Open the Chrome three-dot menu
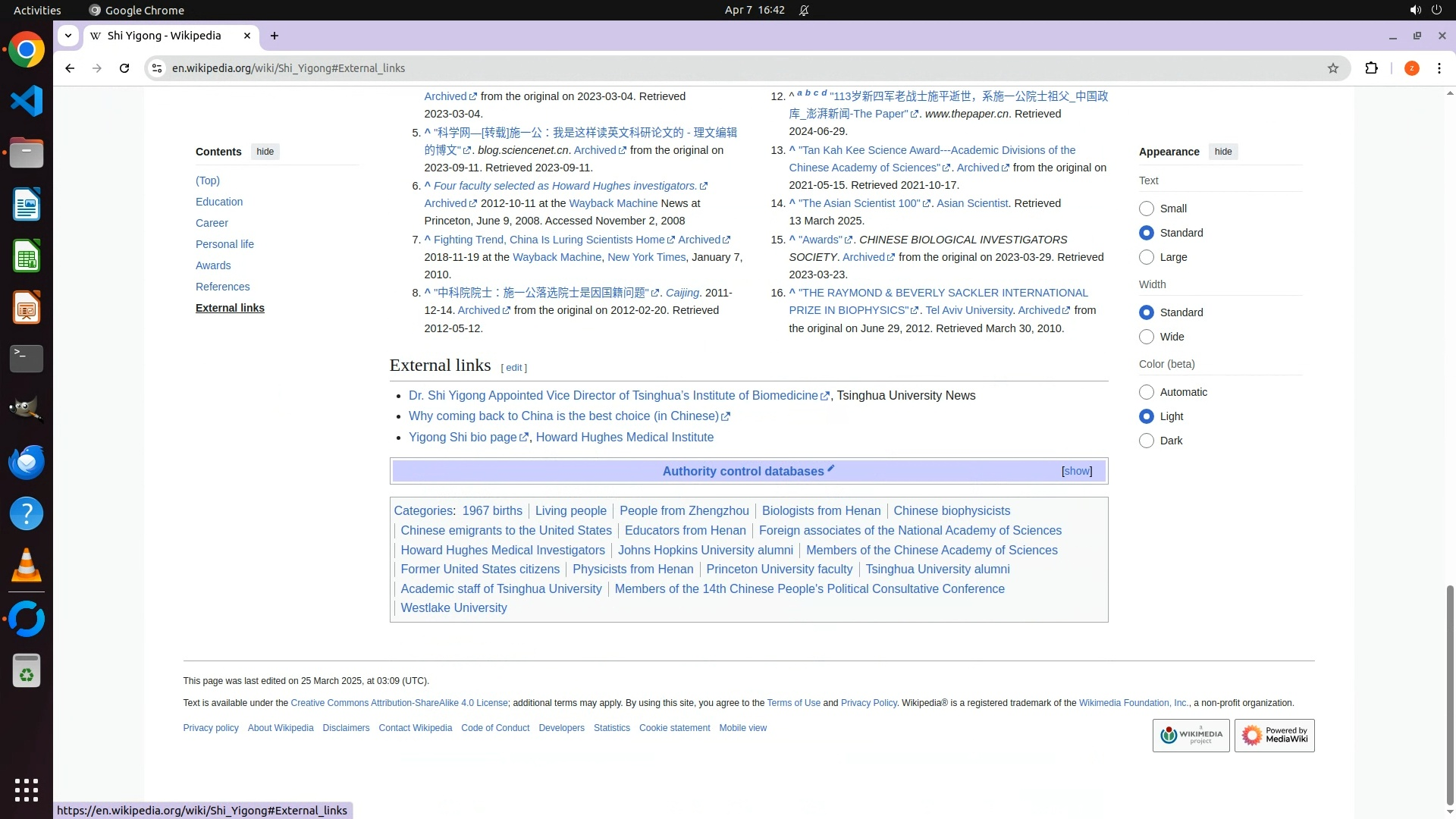 pos(1439,68)
